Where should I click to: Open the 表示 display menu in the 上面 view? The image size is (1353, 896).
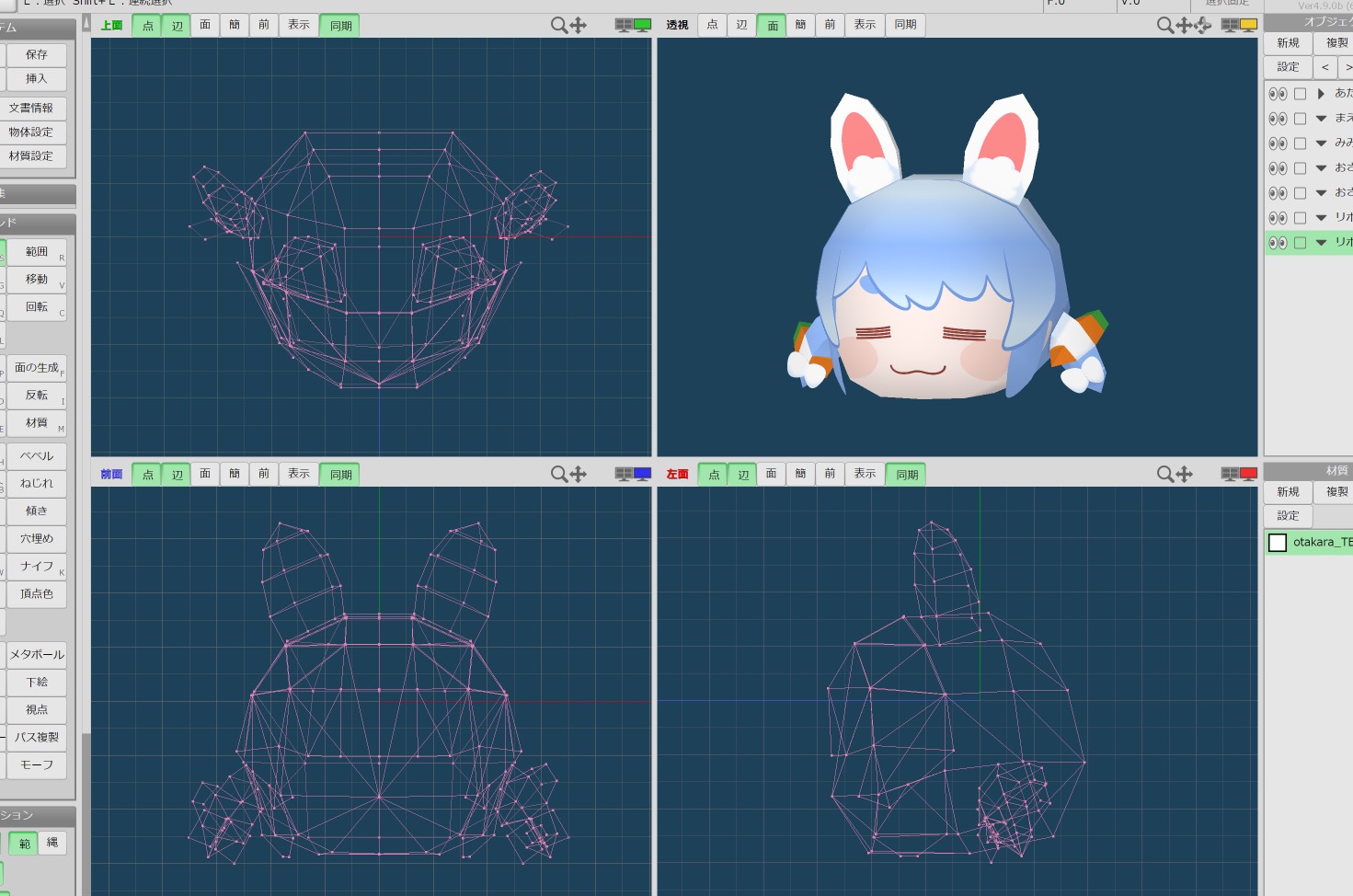[x=298, y=25]
